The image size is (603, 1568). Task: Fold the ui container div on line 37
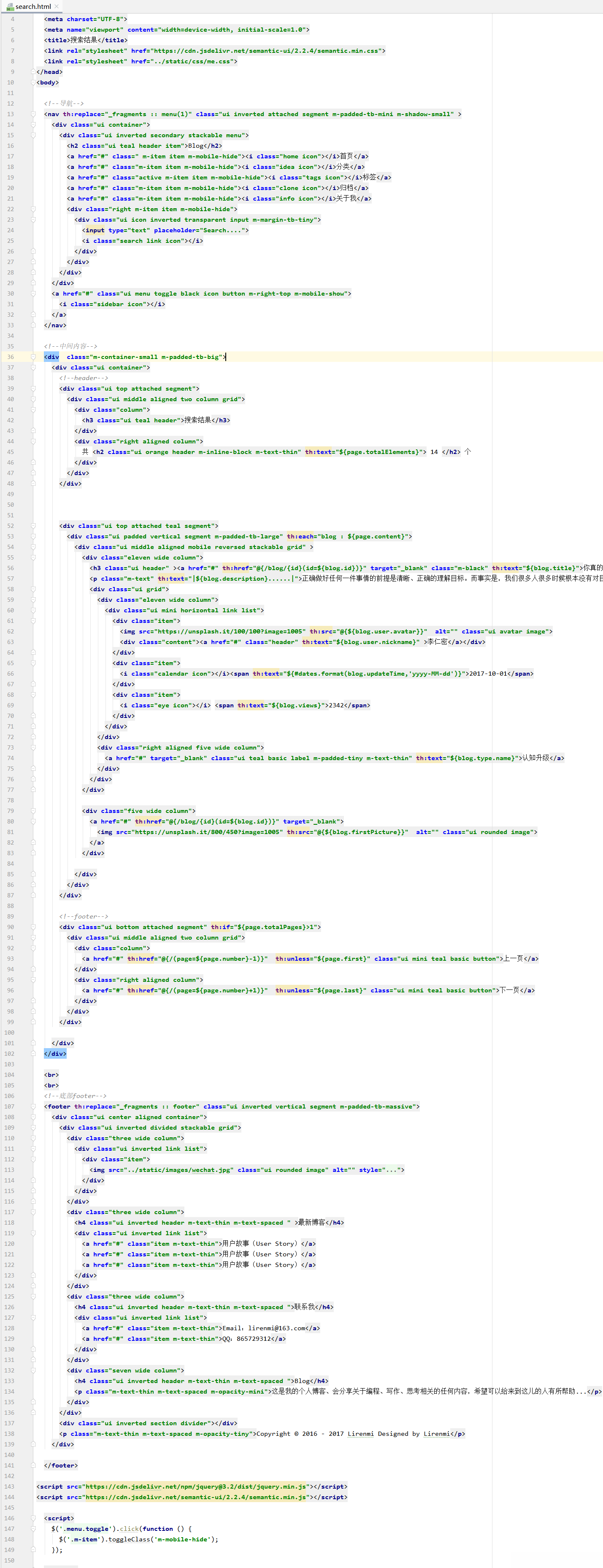coord(33,368)
